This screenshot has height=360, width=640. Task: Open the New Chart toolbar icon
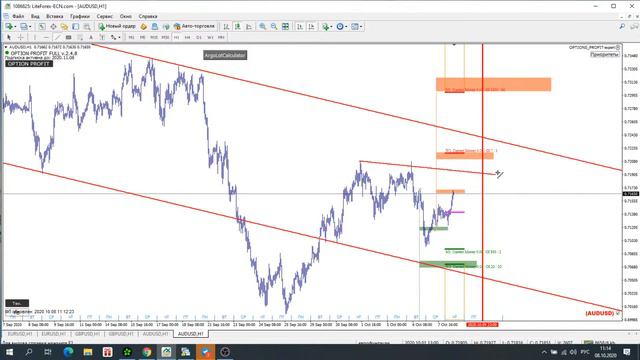(x=9, y=27)
